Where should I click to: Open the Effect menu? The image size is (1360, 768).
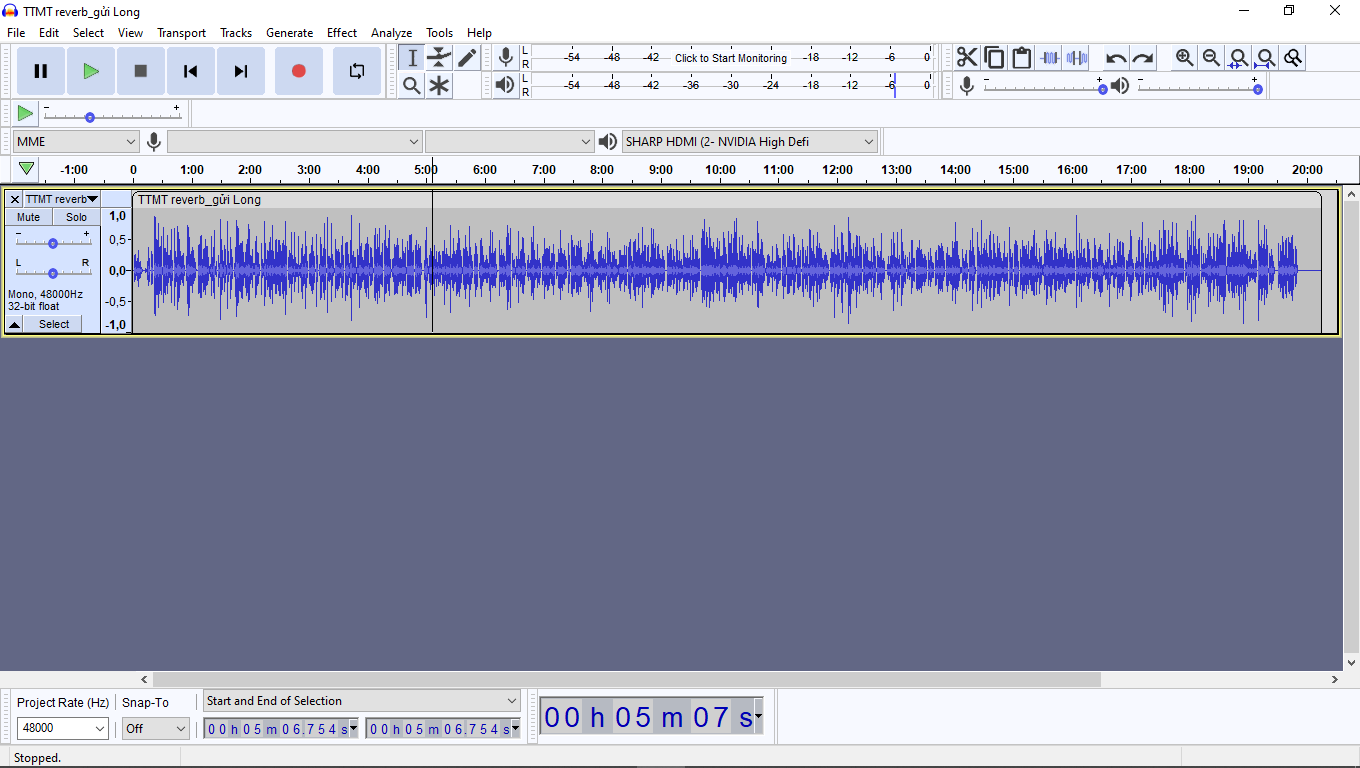coord(342,33)
